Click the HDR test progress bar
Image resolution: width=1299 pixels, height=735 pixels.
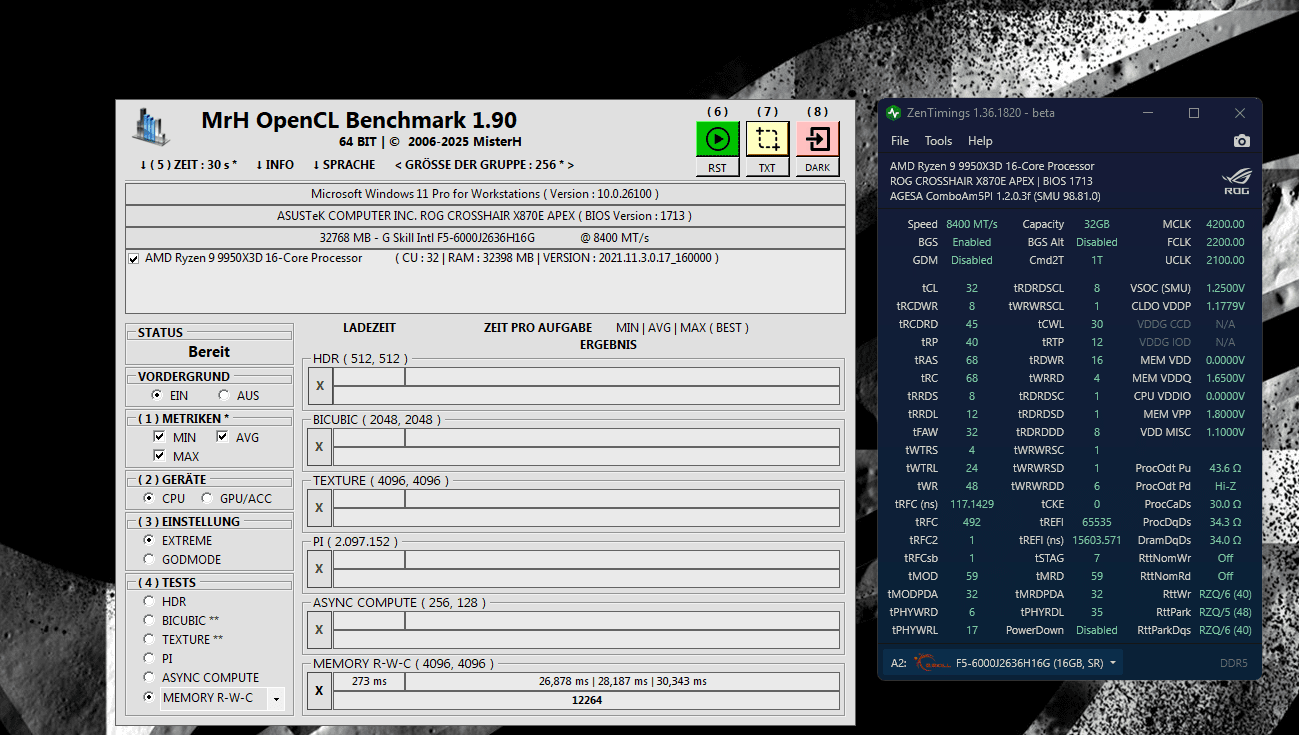click(622, 376)
